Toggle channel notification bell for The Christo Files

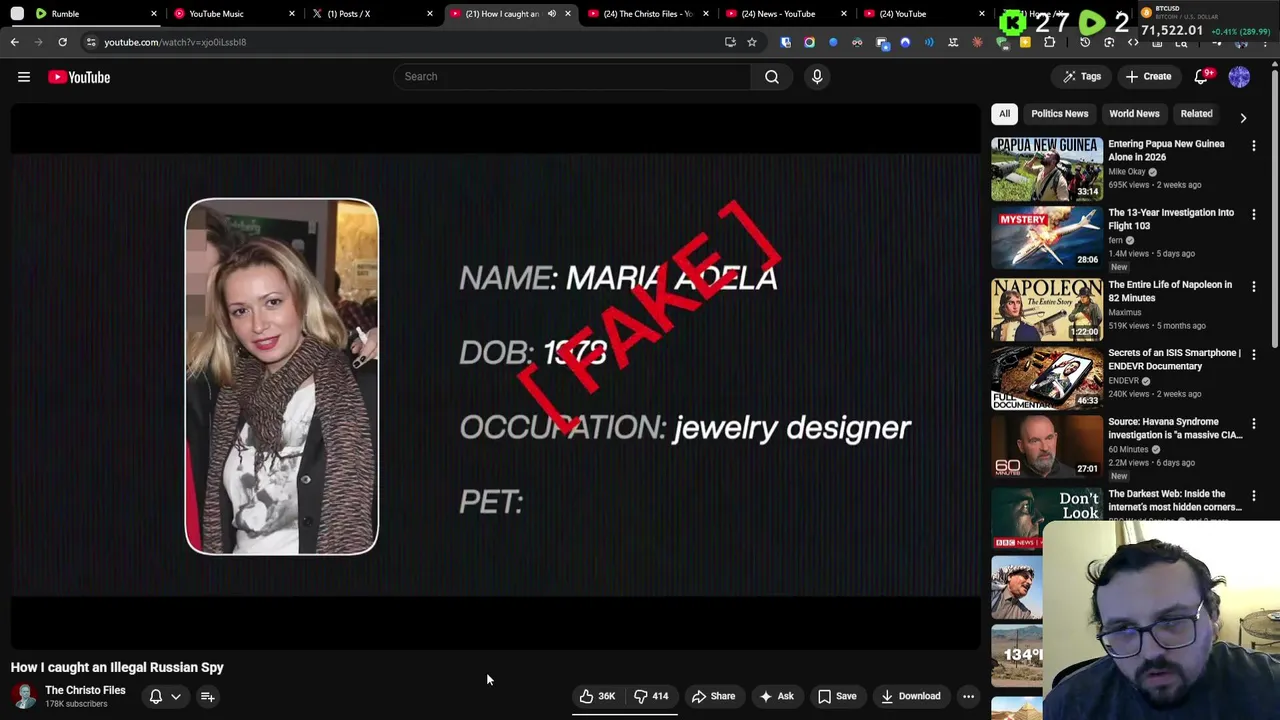156,696
